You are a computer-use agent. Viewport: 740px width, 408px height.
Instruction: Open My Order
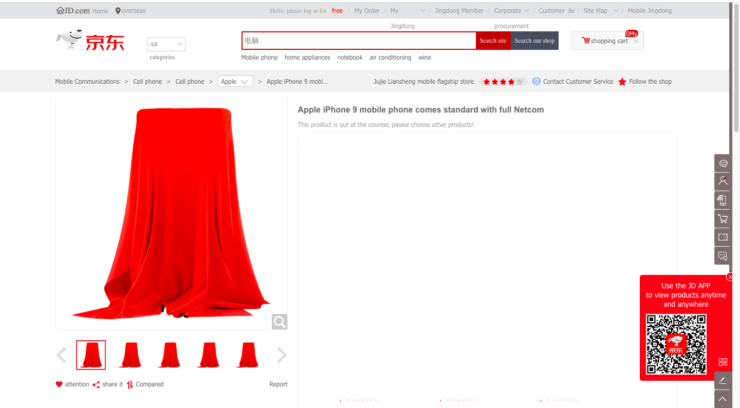pos(367,10)
